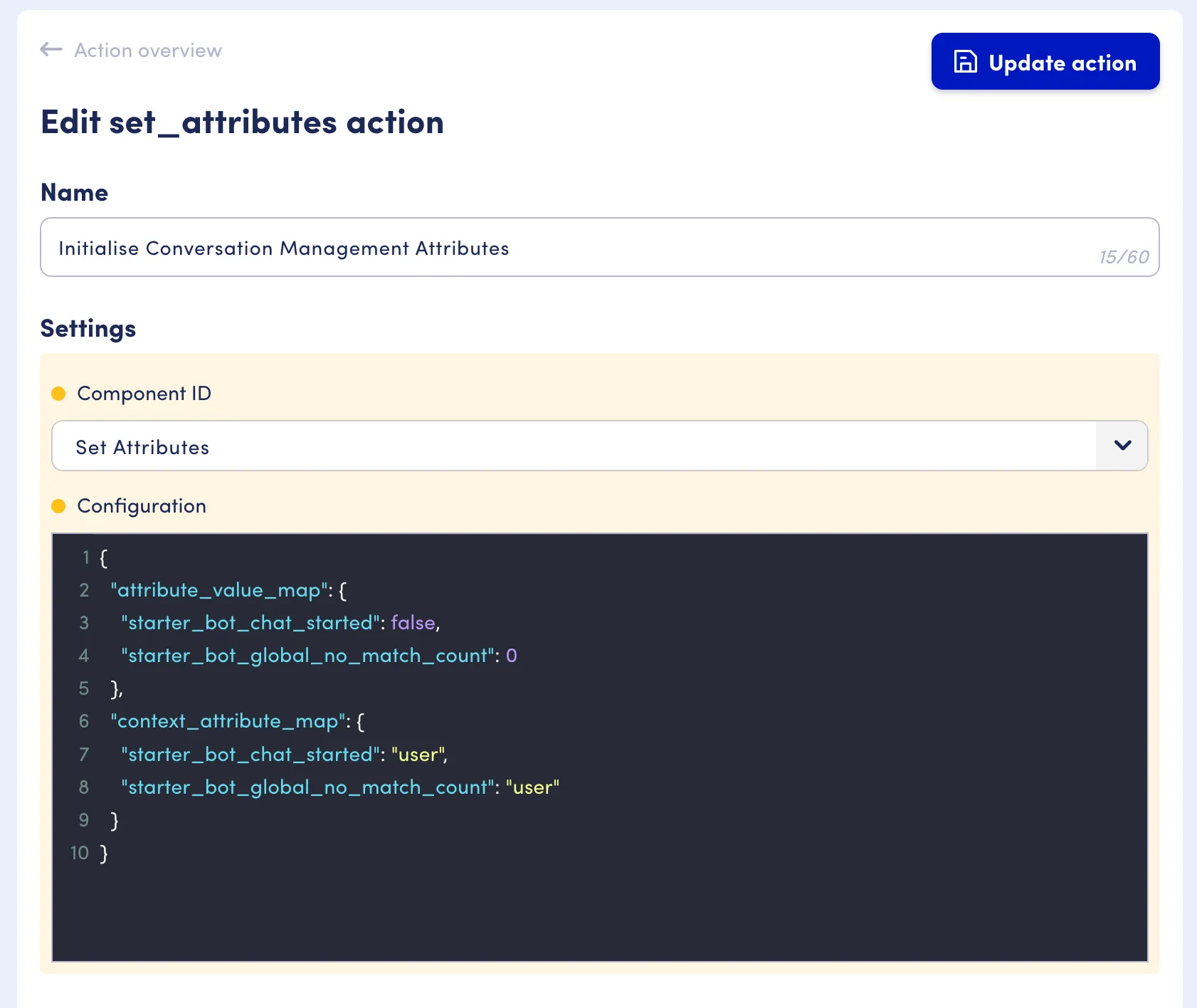Click the yellow dot beside Component ID

click(x=58, y=394)
